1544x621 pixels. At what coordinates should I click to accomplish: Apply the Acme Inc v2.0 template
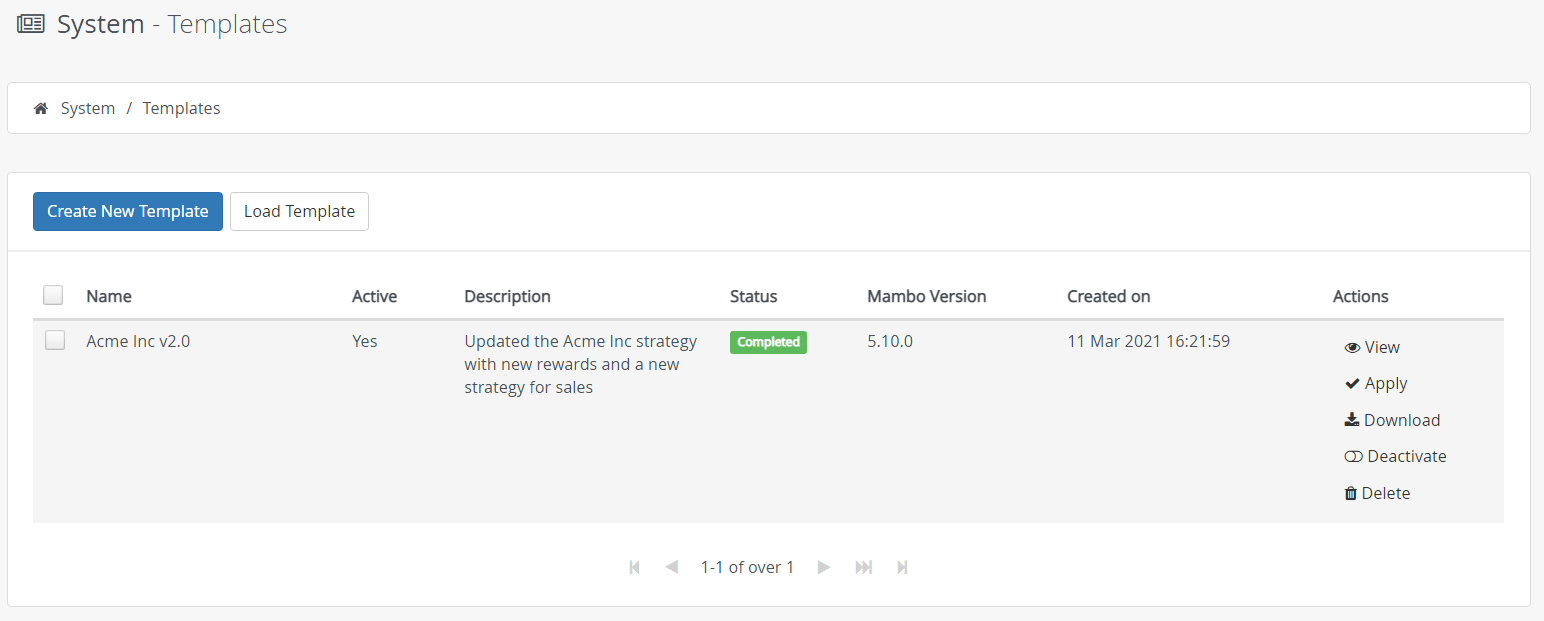tap(1376, 383)
